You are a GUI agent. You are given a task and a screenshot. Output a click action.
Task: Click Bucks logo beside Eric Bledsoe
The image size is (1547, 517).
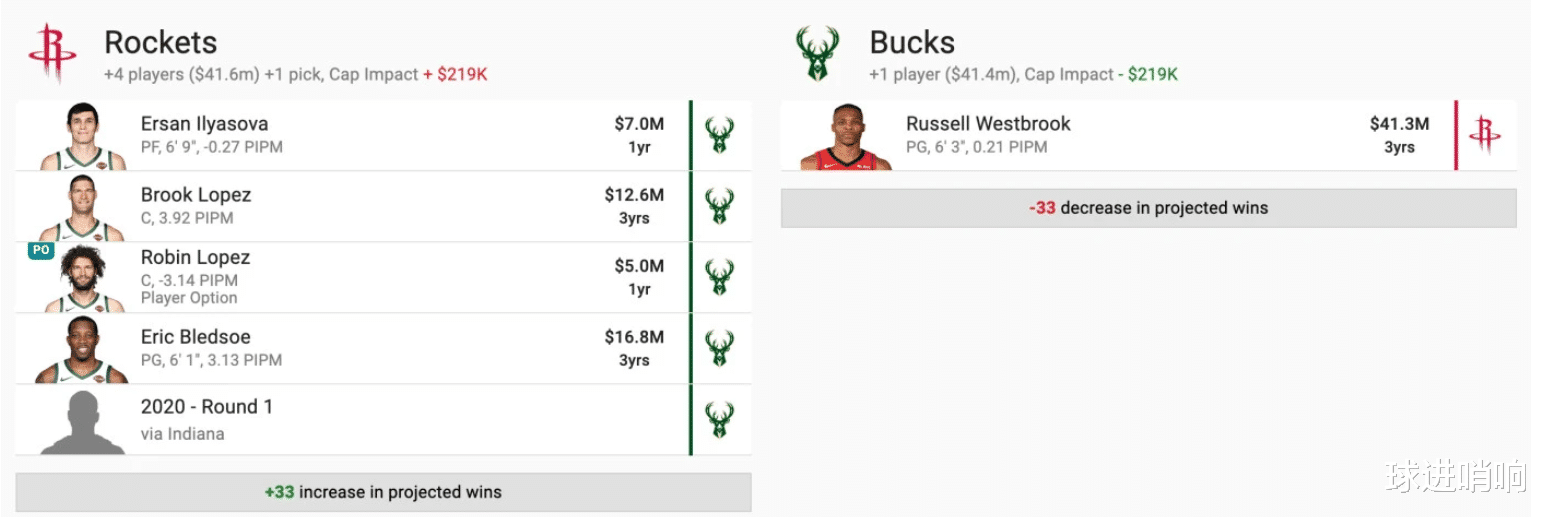coord(719,348)
